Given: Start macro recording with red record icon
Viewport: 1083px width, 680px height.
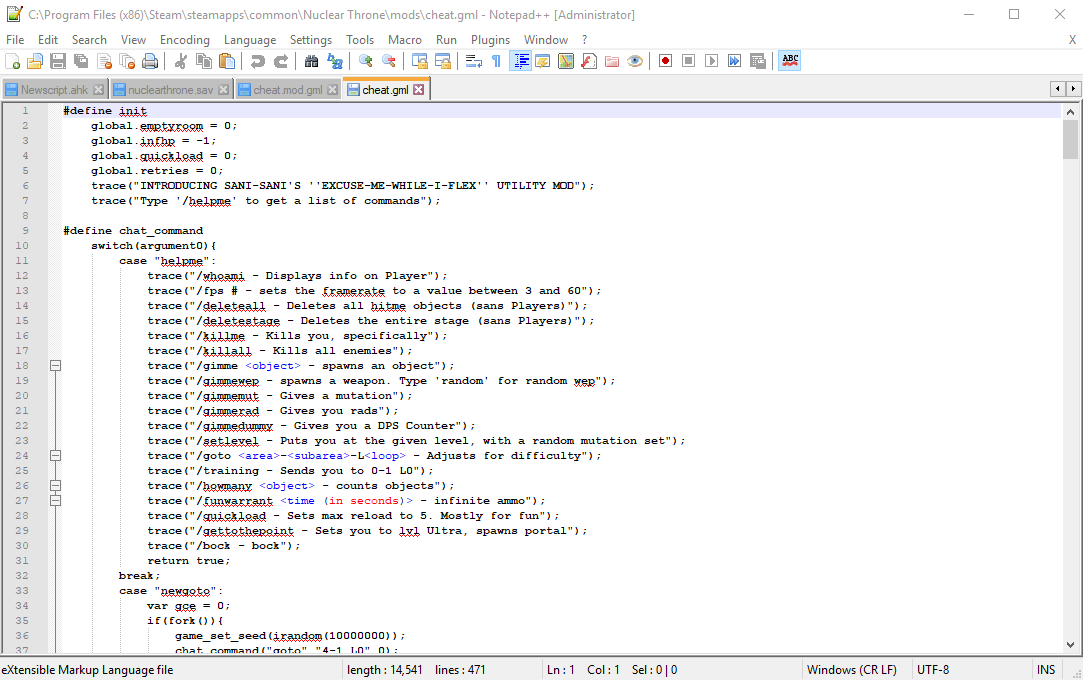Looking at the screenshot, I should [x=665, y=61].
